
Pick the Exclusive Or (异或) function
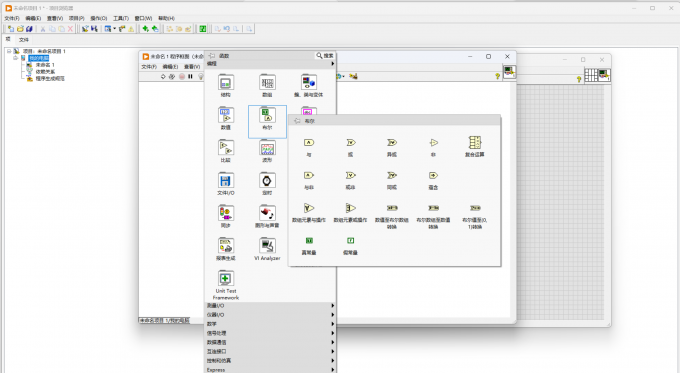[392, 147]
